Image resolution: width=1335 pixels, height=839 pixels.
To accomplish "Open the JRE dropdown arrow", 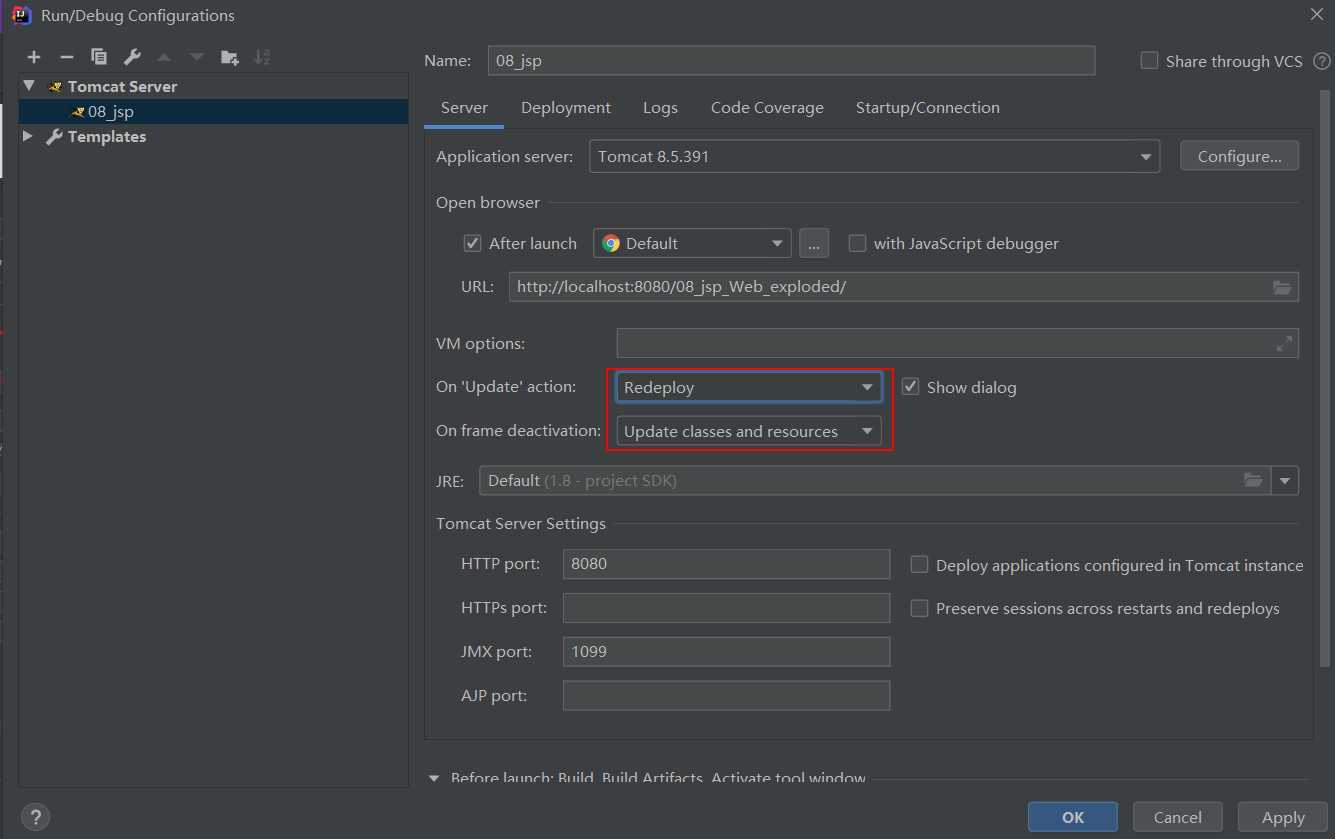I will [1285, 480].
